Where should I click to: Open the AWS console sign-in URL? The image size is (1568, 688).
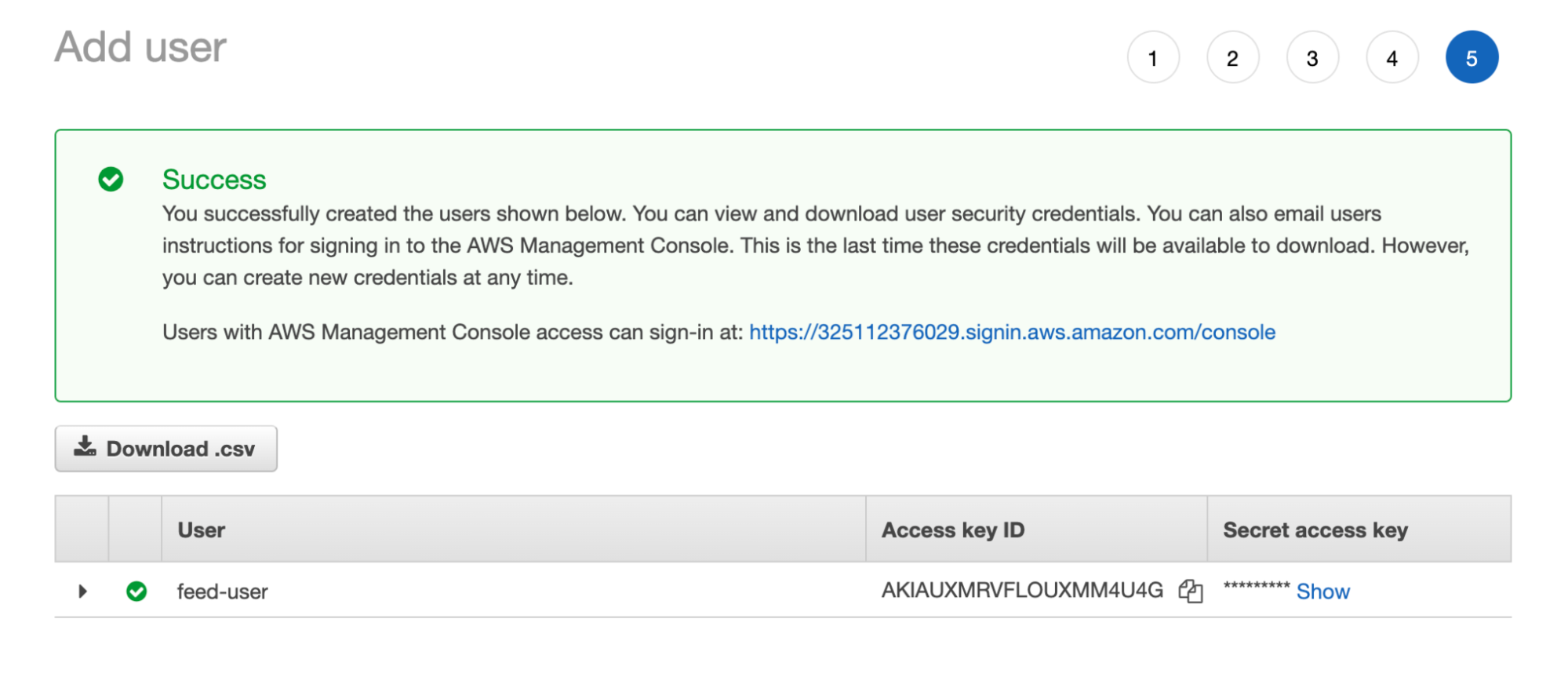[x=1012, y=332]
